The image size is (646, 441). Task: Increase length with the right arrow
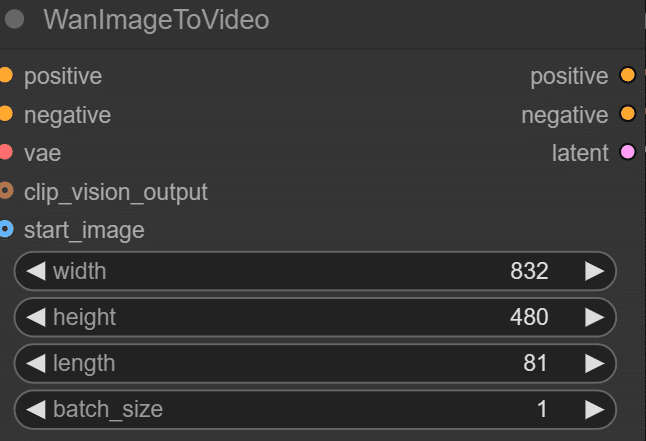pos(594,363)
